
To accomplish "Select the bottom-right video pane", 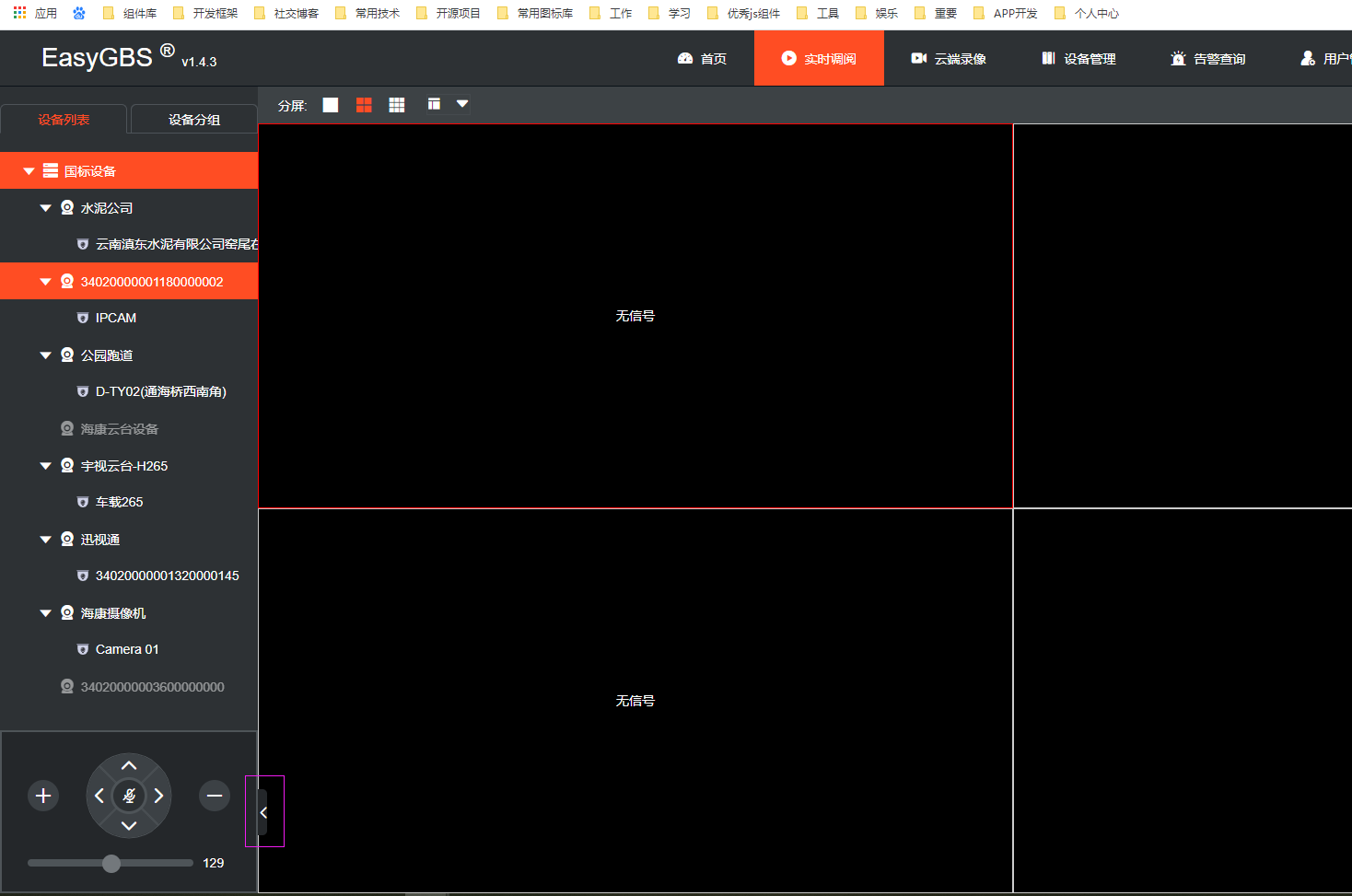I will coord(1183,701).
